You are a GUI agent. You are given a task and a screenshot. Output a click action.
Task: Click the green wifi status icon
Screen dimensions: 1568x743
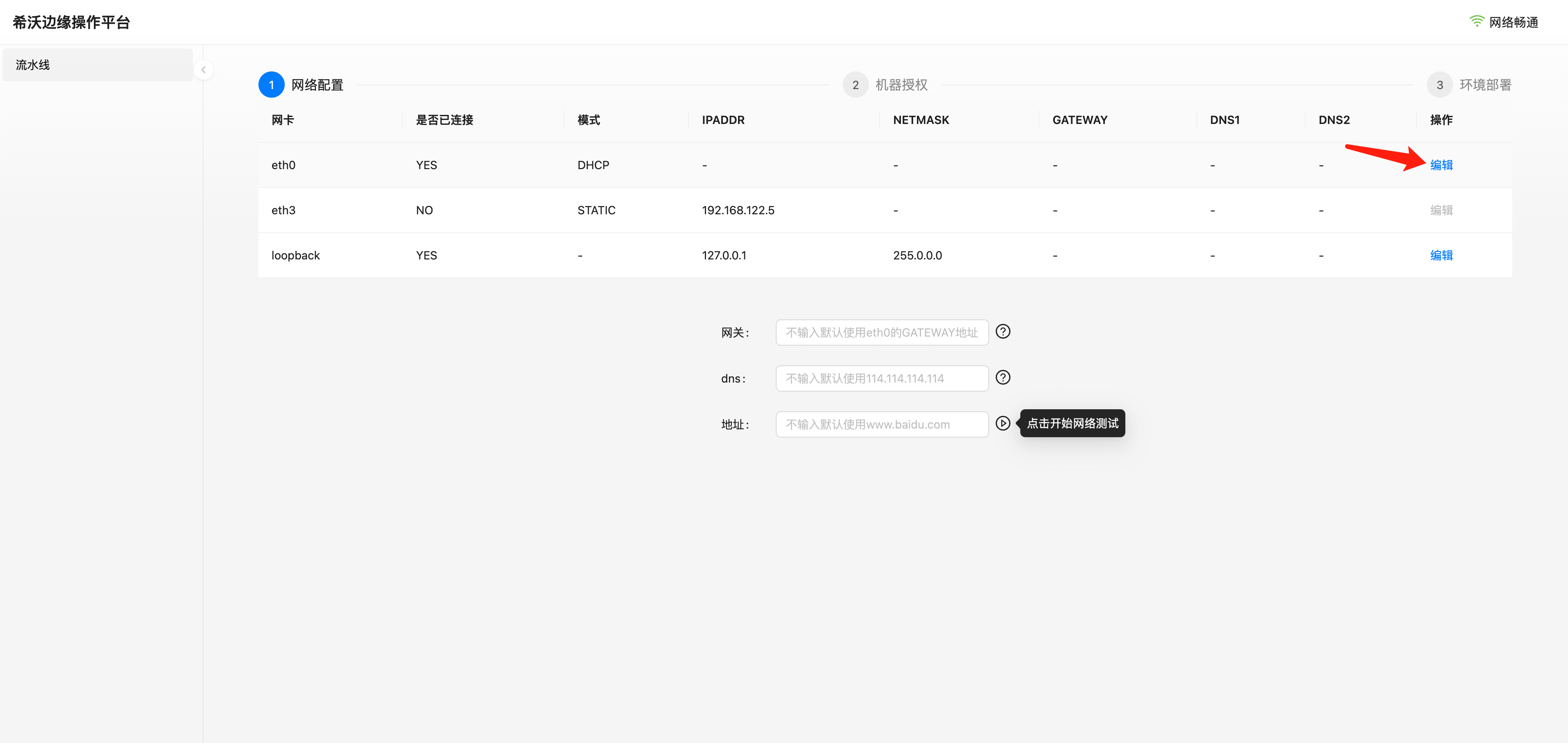coord(1477,21)
